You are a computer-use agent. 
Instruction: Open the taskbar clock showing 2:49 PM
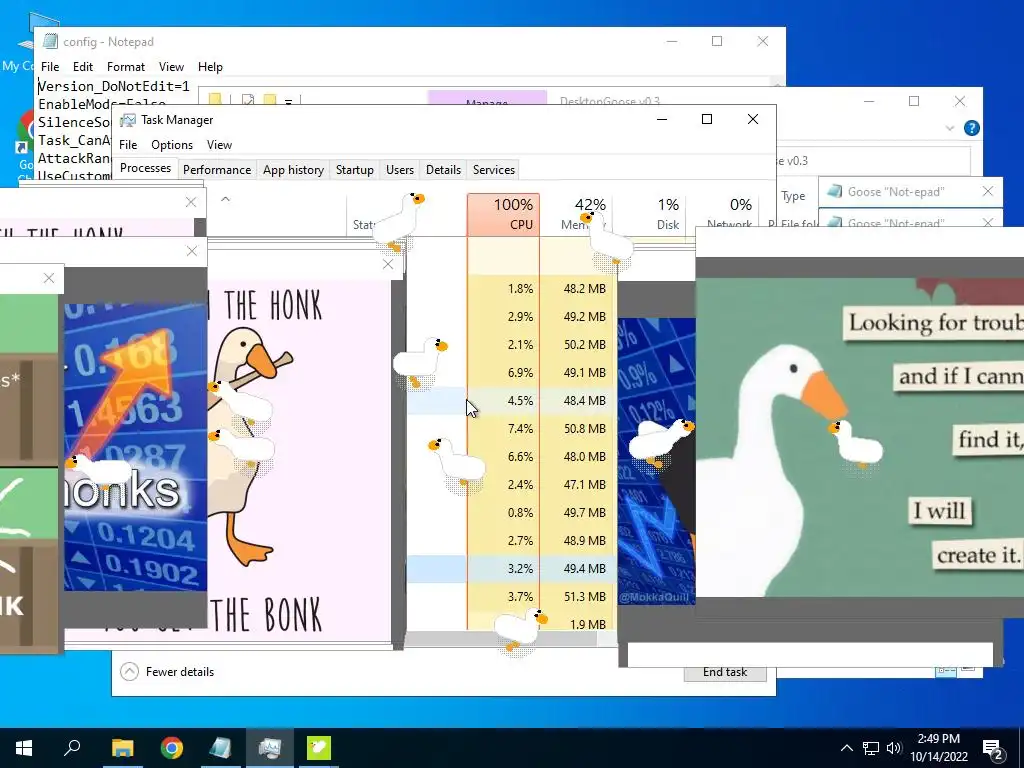(938, 748)
